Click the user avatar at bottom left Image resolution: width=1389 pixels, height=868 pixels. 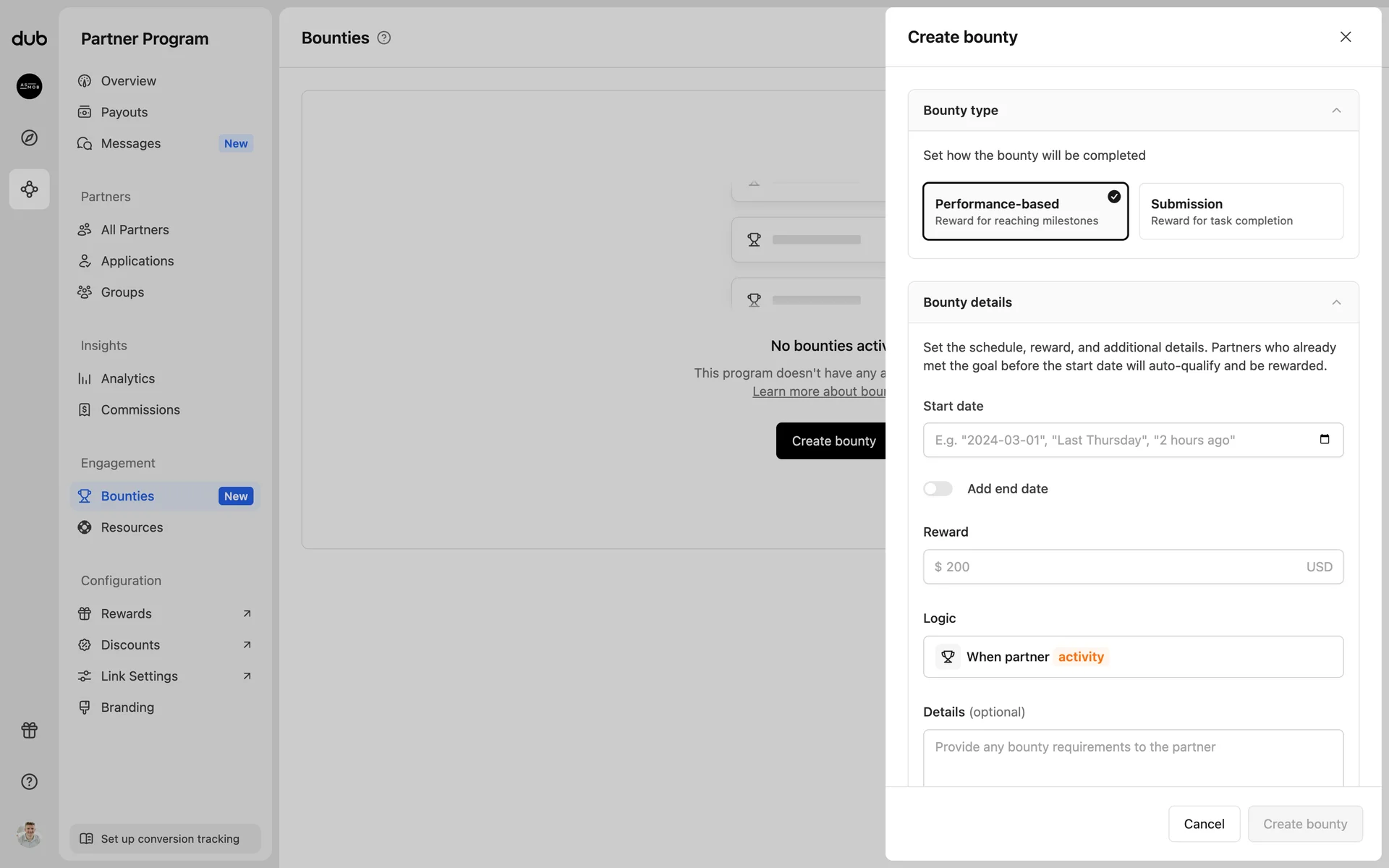(x=29, y=834)
